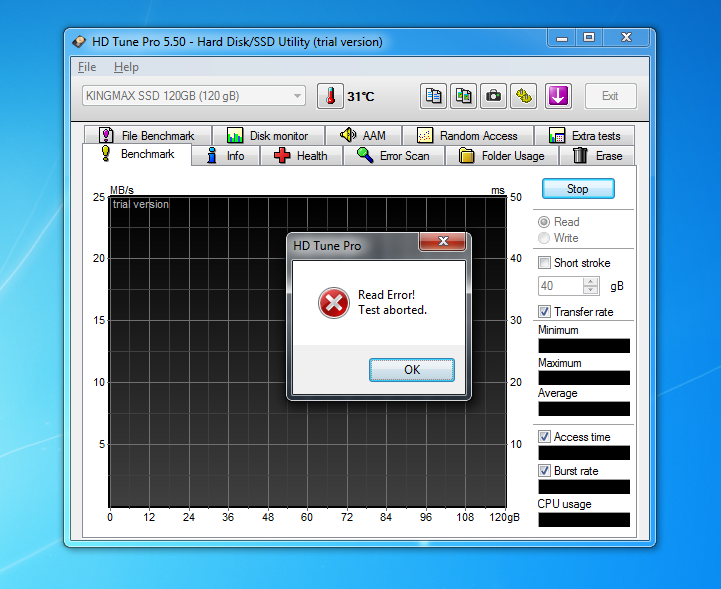Open the Error Scan tab
Screen dimensions: 721x589
tap(394, 156)
